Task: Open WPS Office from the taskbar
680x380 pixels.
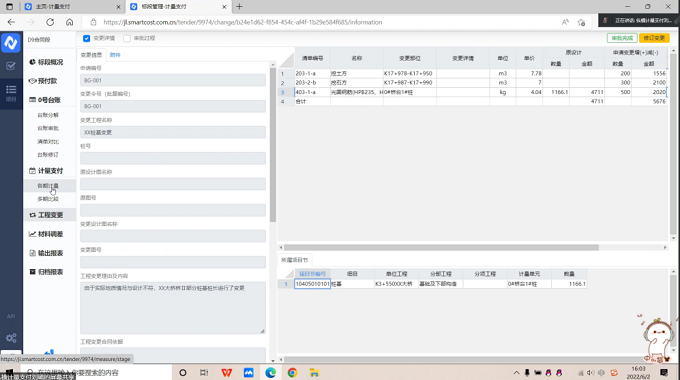Action: pos(226,373)
